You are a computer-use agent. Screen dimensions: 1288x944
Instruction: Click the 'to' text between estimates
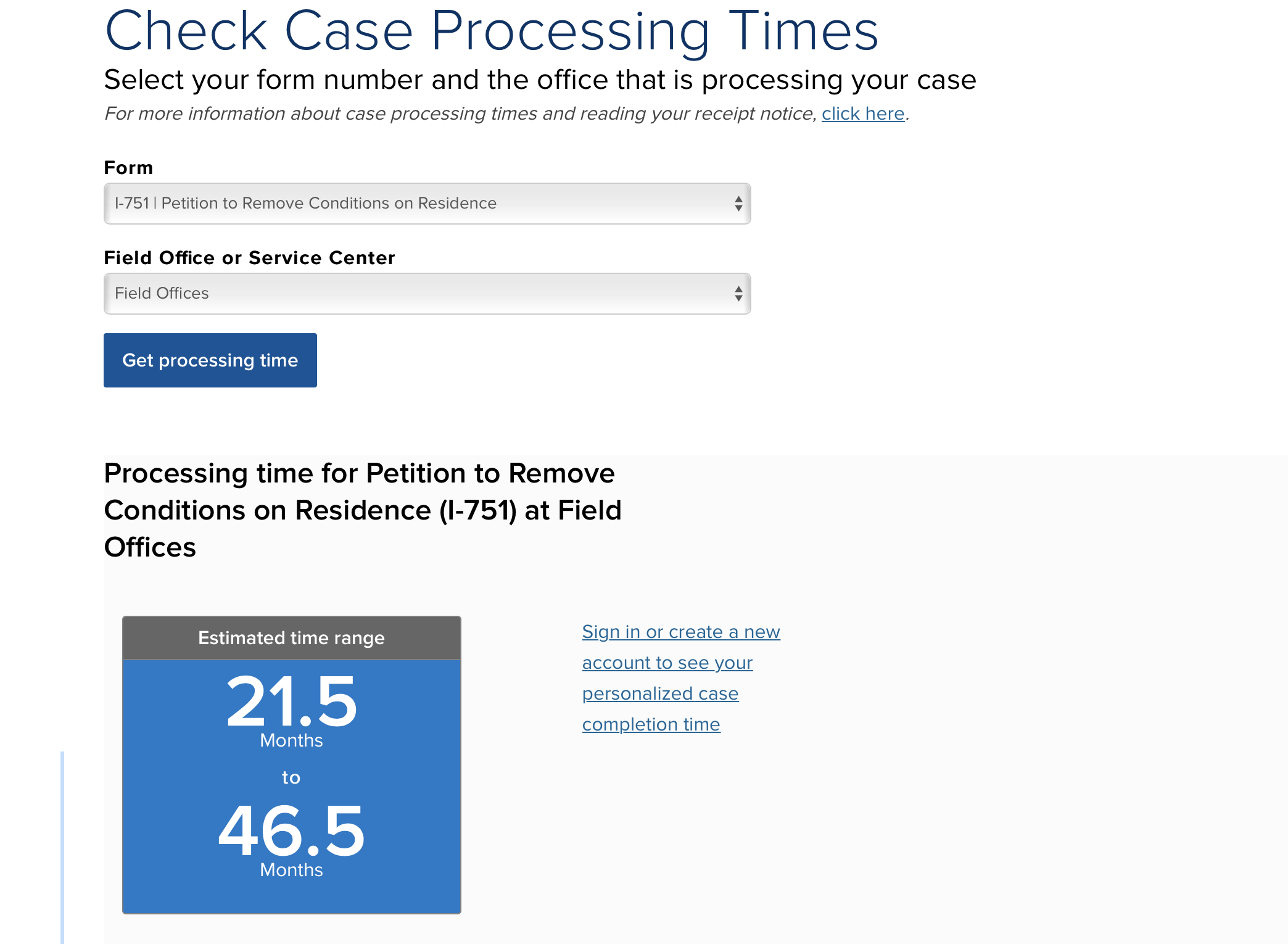(x=291, y=777)
